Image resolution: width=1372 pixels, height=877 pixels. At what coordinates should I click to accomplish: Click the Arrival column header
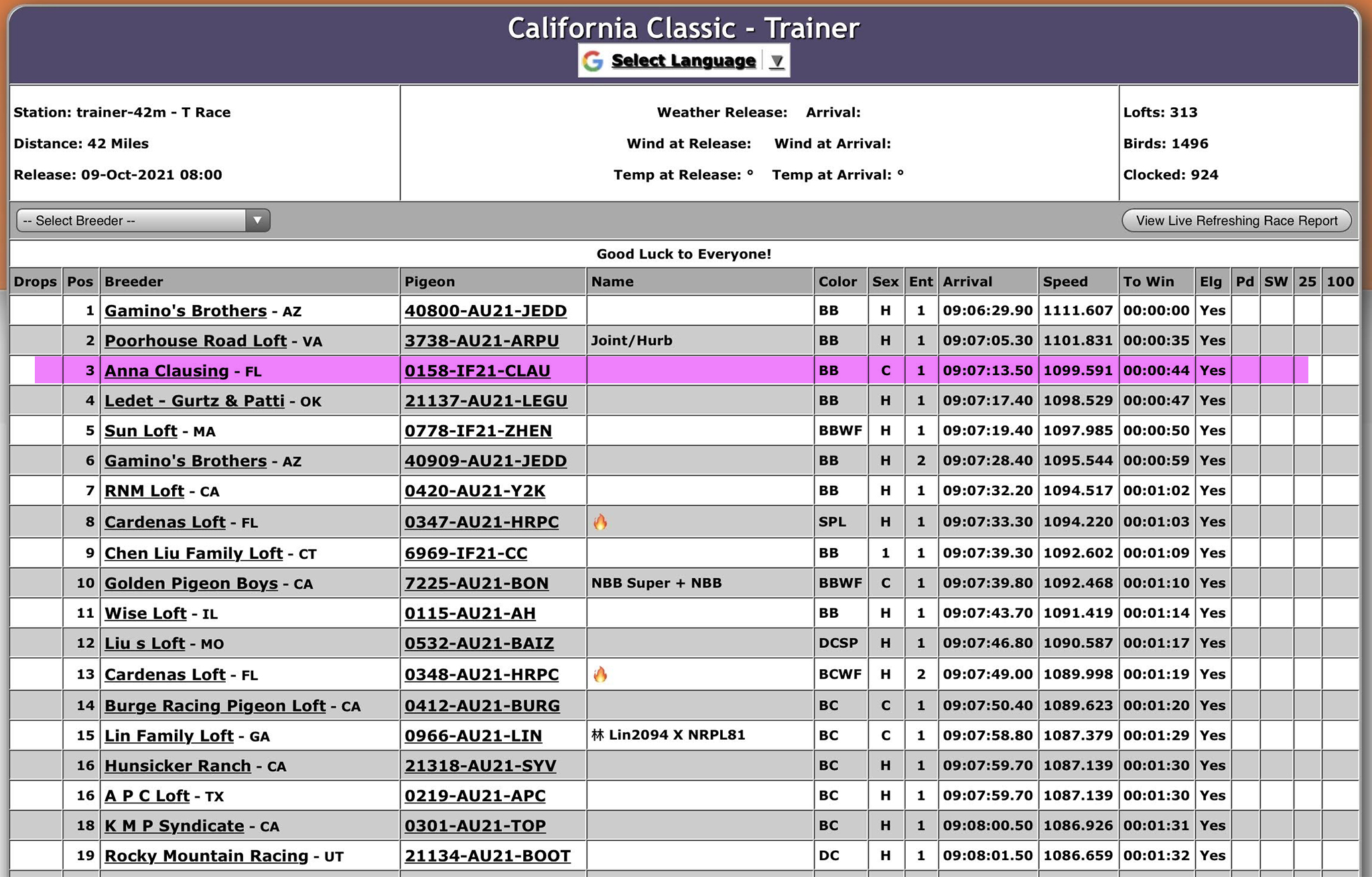pyautogui.click(x=967, y=281)
